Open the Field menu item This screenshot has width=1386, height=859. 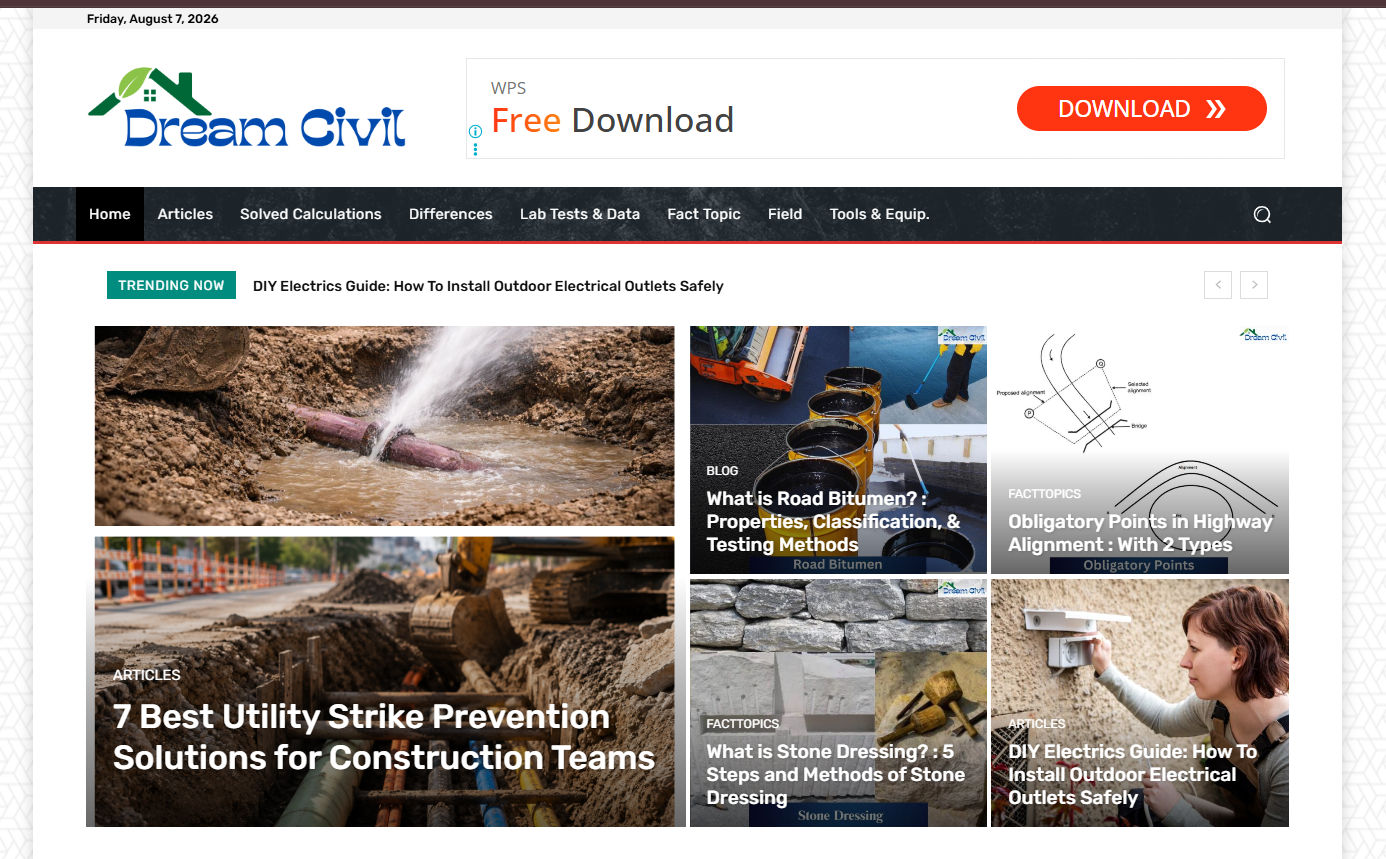tap(785, 214)
